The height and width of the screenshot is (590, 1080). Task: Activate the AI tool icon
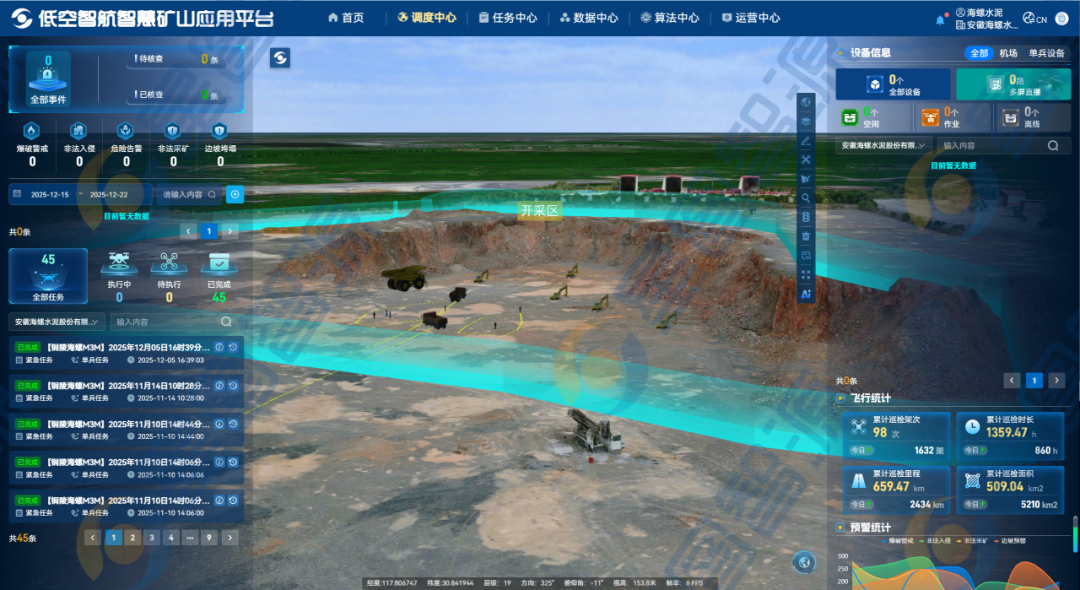[x=806, y=294]
